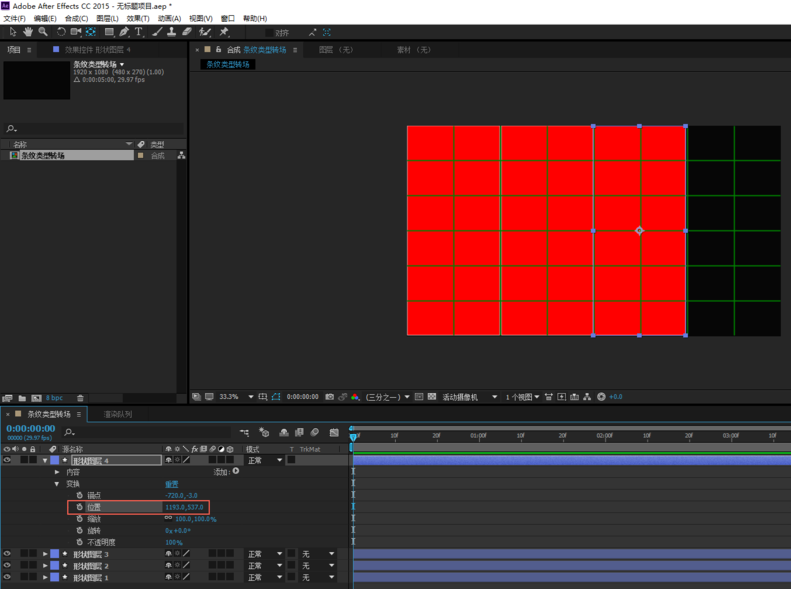
Task: Click the snapshot camera icon in viewer
Action: coord(329,397)
